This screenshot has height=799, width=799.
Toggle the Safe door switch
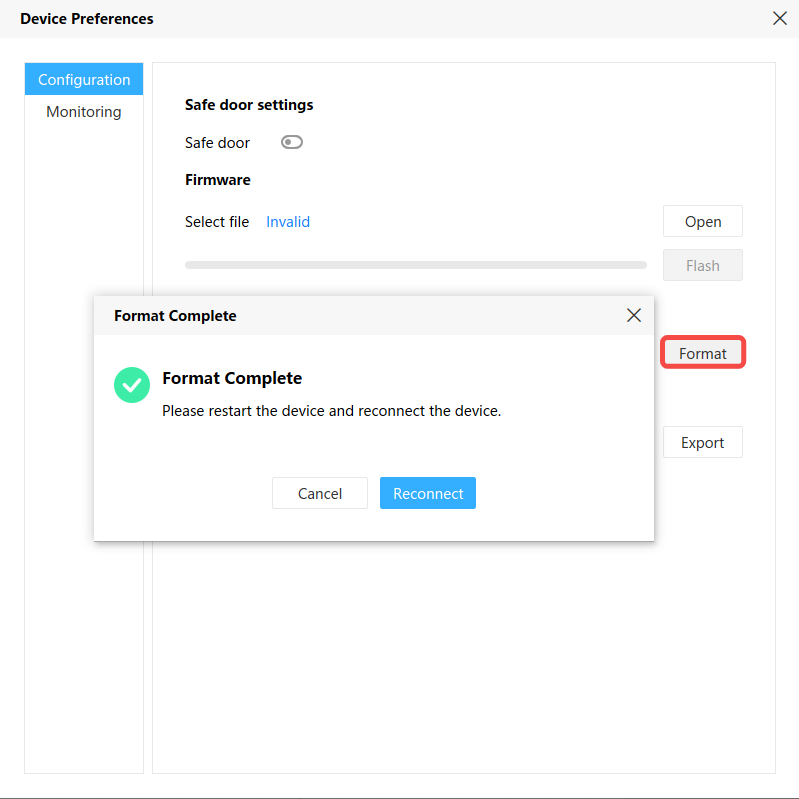pyautogui.click(x=292, y=142)
